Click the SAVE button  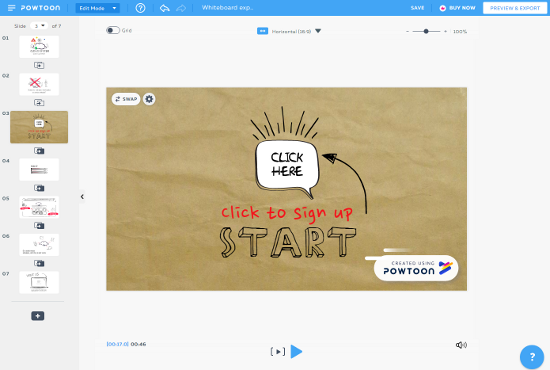[x=417, y=8]
